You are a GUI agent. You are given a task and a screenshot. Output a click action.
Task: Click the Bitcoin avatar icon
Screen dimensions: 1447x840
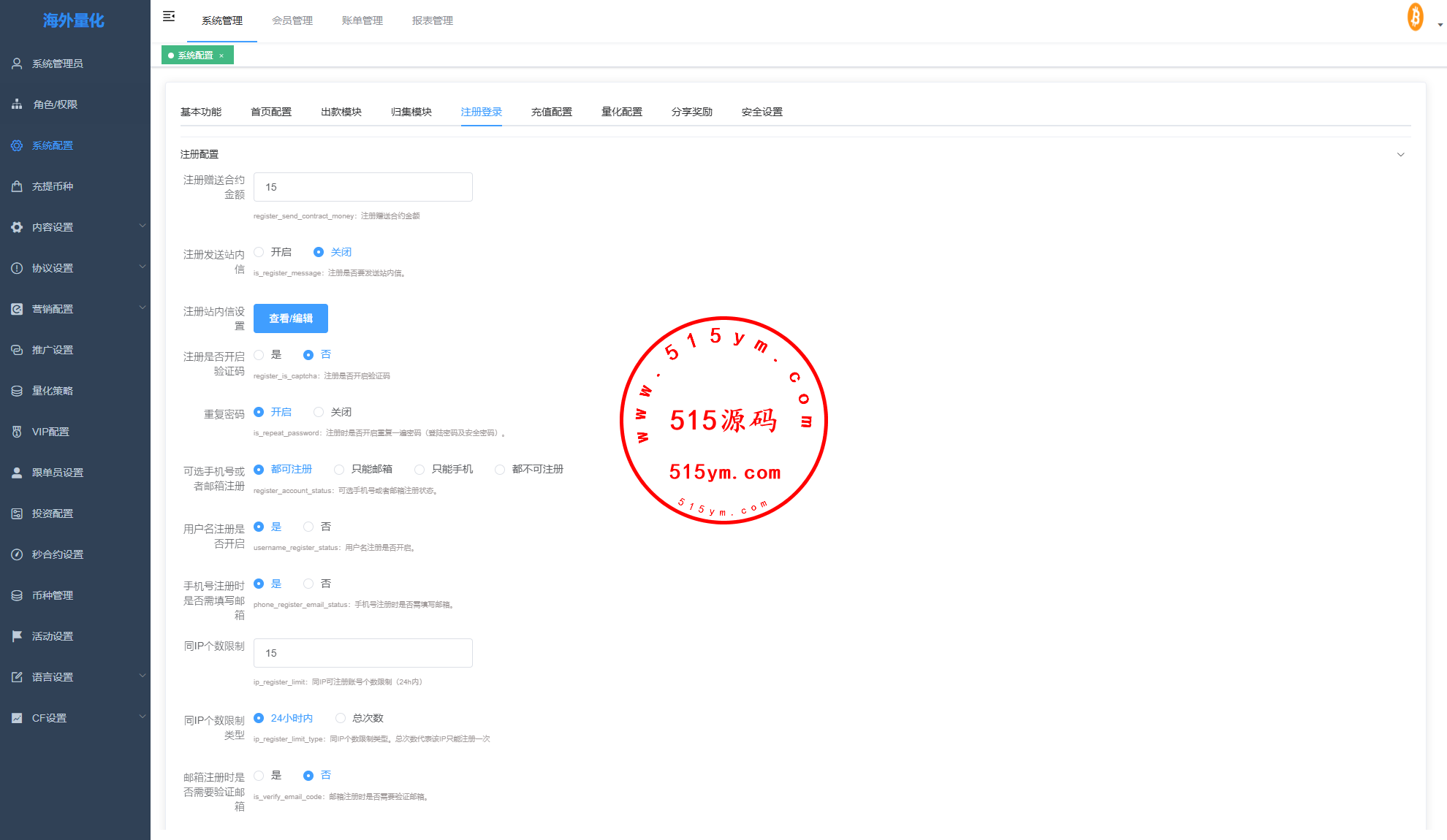pos(1415,18)
